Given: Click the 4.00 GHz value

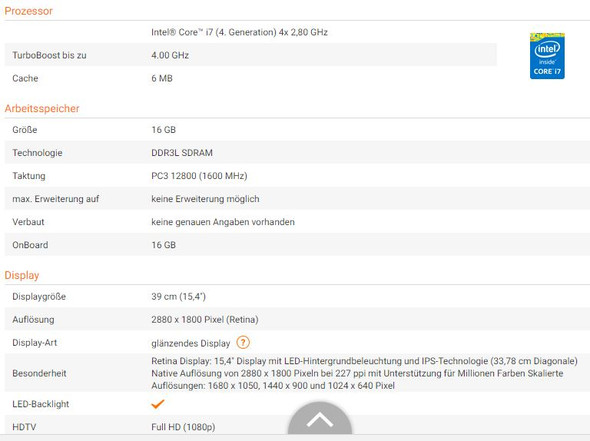Looking at the screenshot, I should [x=170, y=55].
